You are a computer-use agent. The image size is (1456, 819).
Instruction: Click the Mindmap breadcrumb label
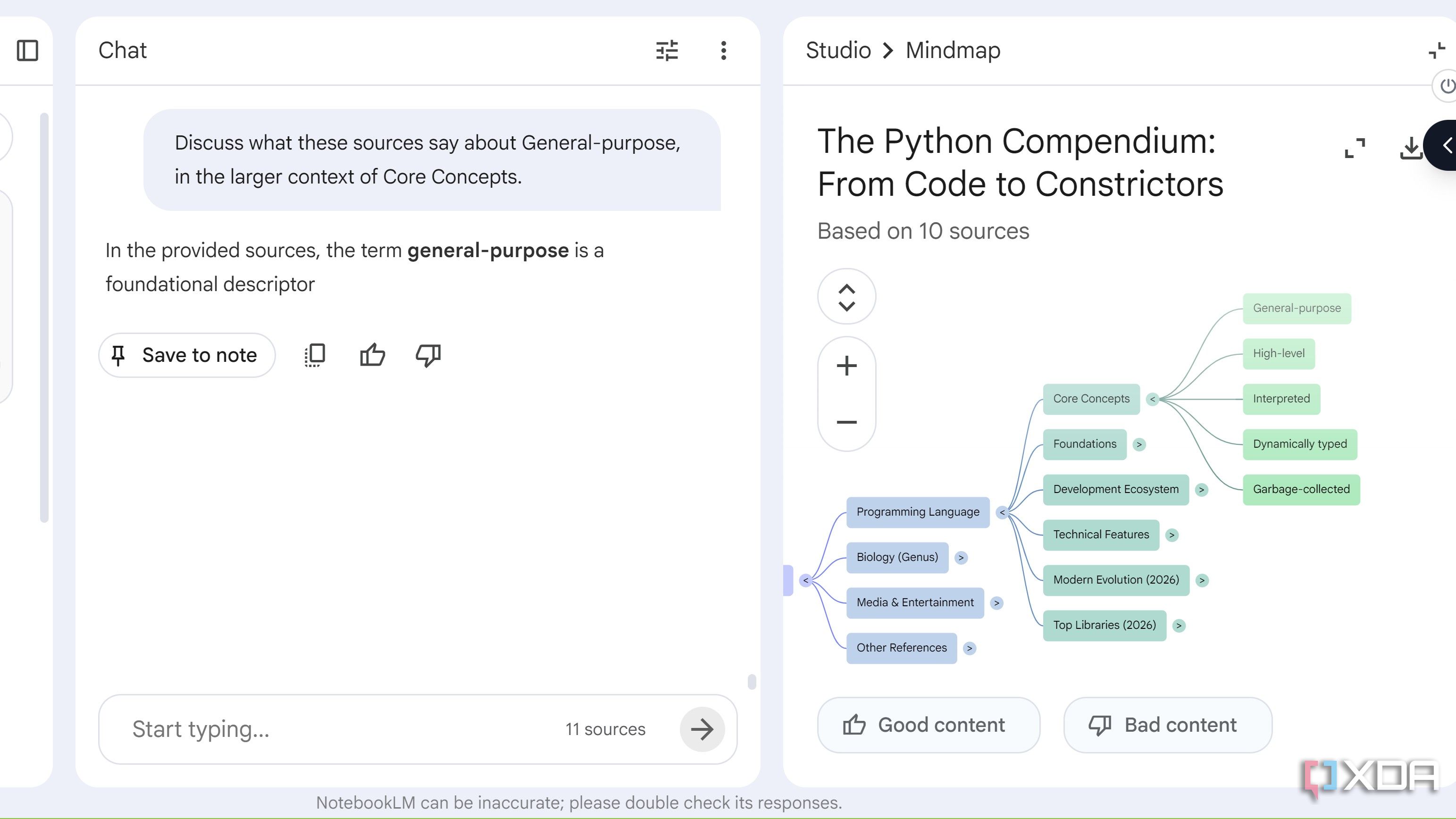(x=953, y=50)
